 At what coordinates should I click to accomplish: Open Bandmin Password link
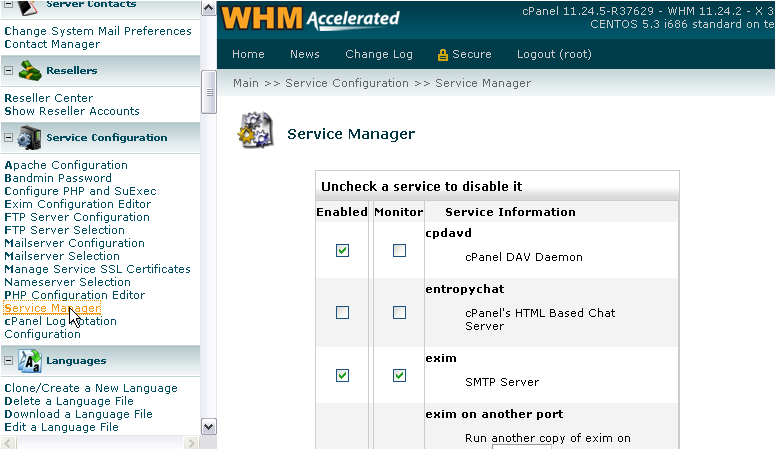point(58,178)
